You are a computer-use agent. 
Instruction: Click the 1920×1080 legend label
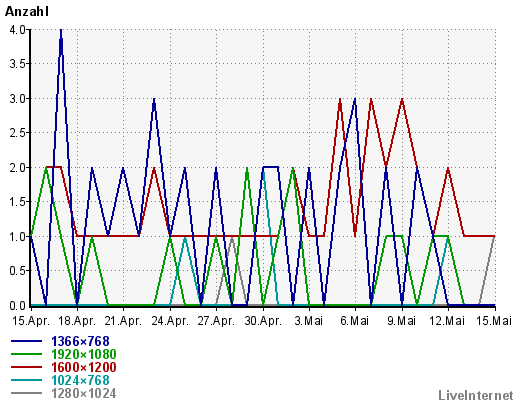click(84, 354)
